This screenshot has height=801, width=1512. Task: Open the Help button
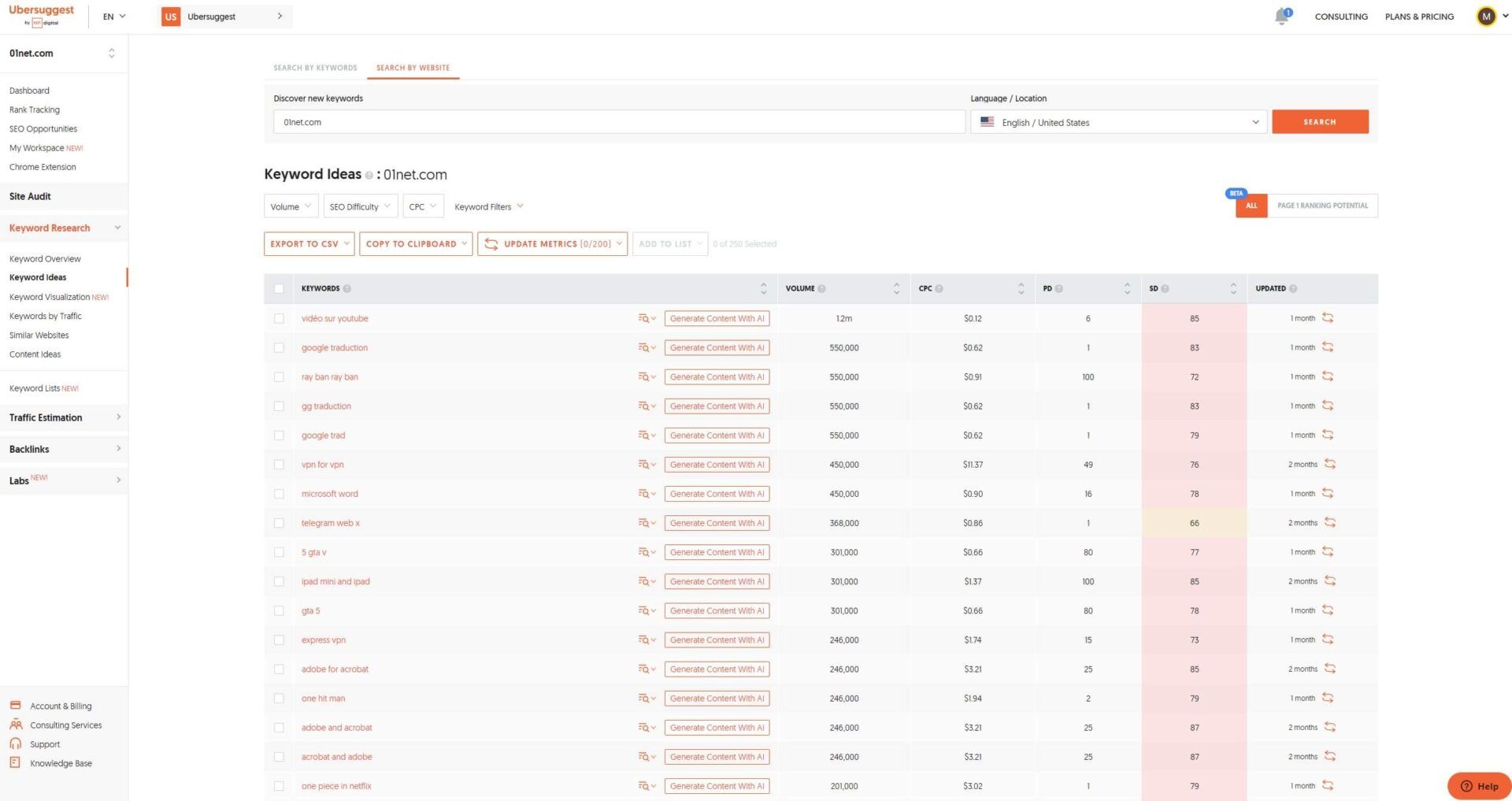point(1479,785)
